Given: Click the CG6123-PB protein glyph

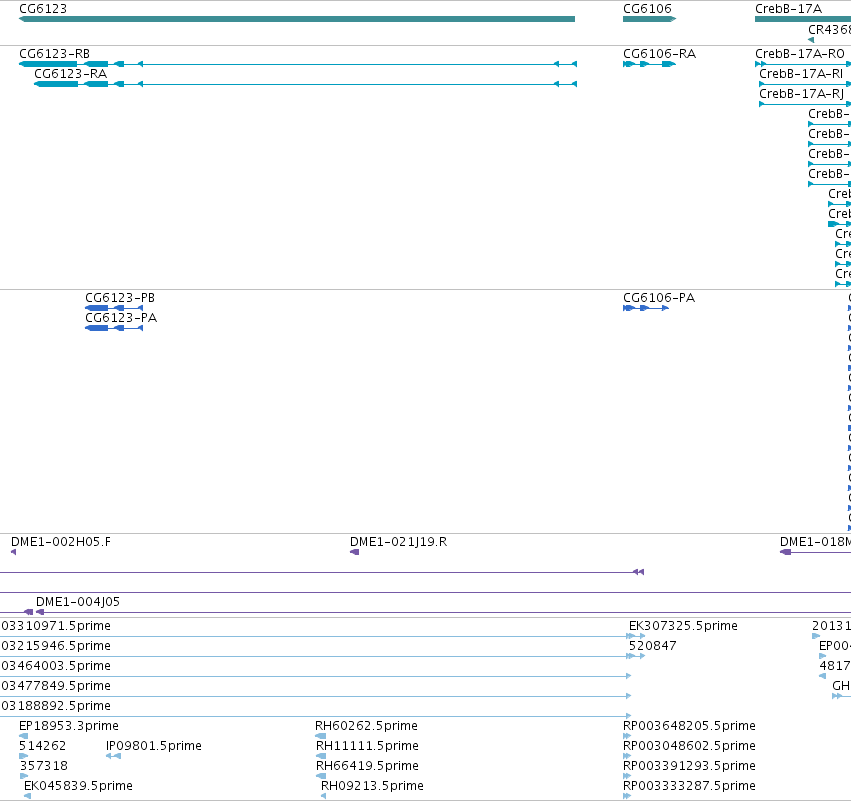Looking at the screenshot, I should [114, 308].
